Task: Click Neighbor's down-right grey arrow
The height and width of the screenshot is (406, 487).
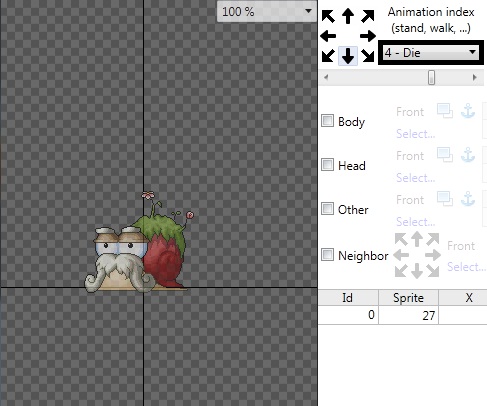Action: pos(433,271)
